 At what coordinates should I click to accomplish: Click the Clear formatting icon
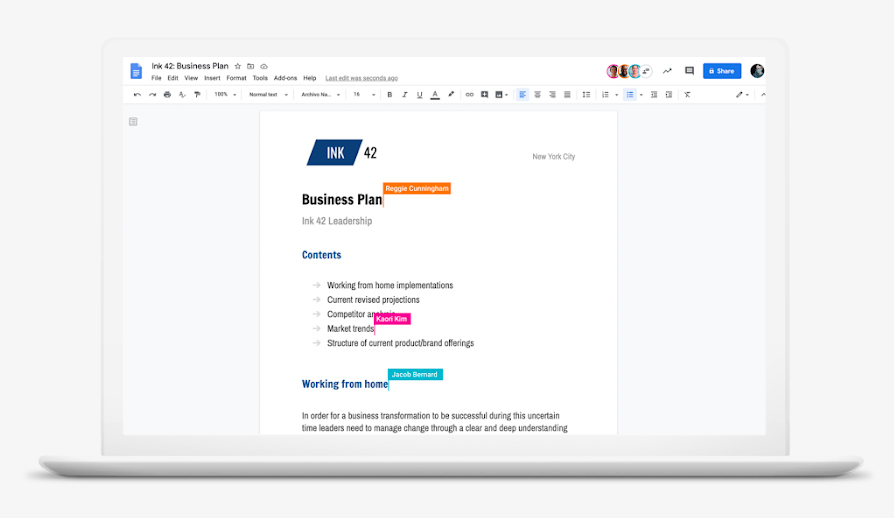[687, 95]
